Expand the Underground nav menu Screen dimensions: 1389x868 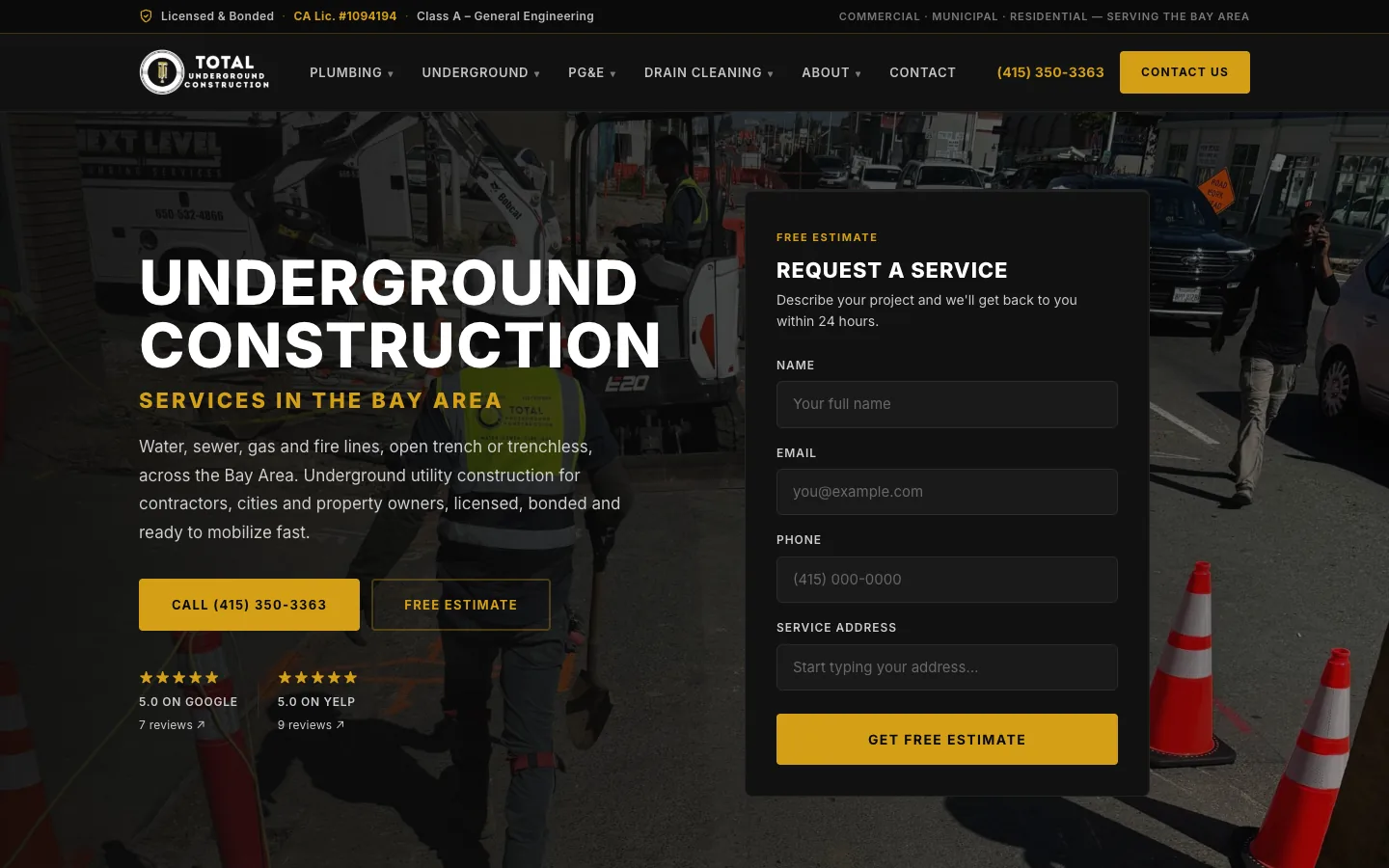(x=480, y=72)
